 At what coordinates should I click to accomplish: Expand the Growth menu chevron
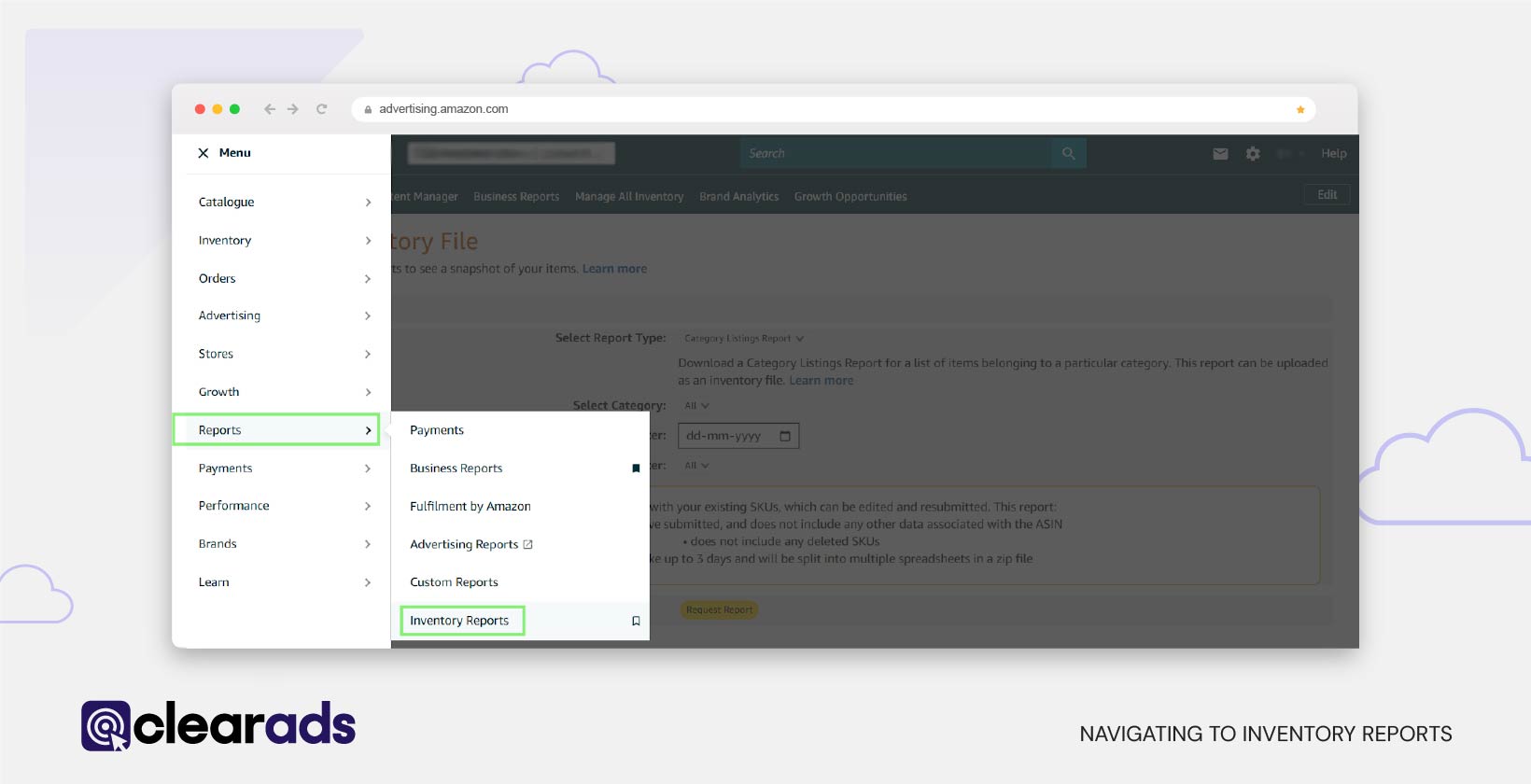[368, 392]
